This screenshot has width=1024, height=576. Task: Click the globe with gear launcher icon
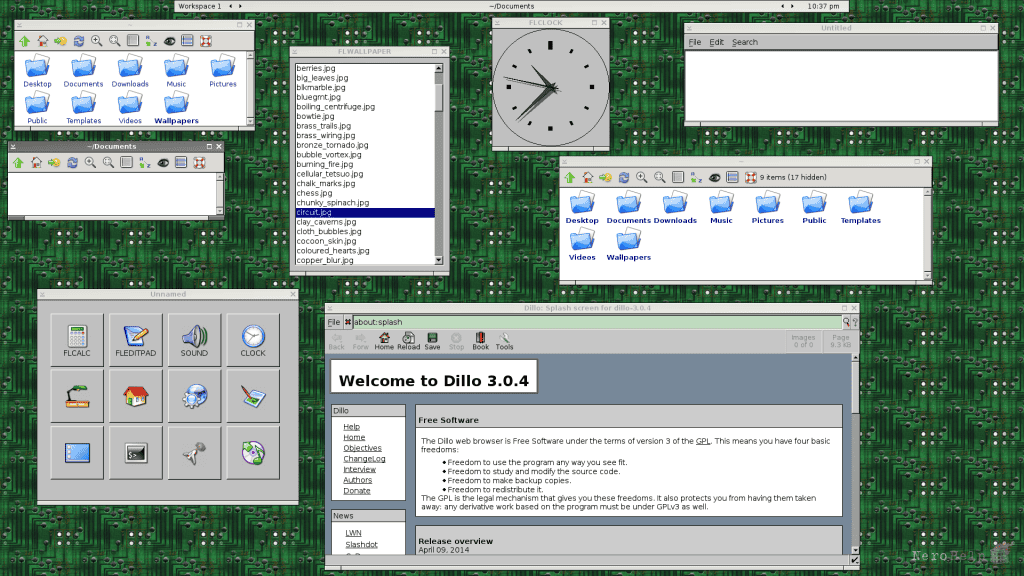(x=195, y=396)
